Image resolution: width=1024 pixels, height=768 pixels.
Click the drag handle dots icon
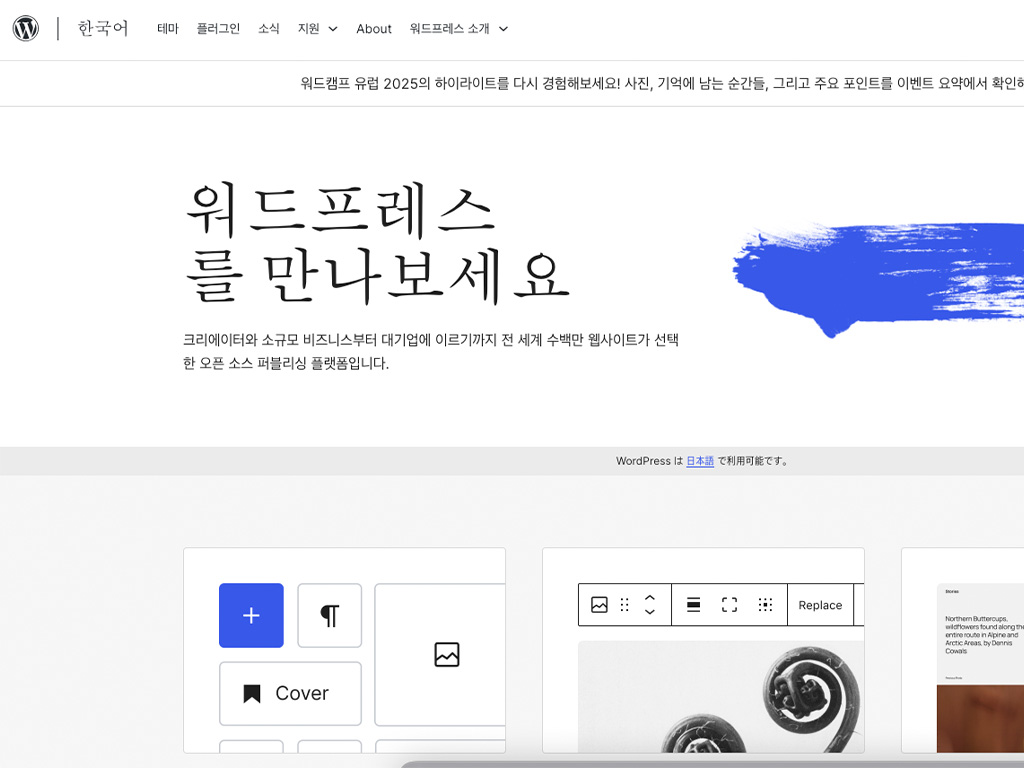[624, 605]
